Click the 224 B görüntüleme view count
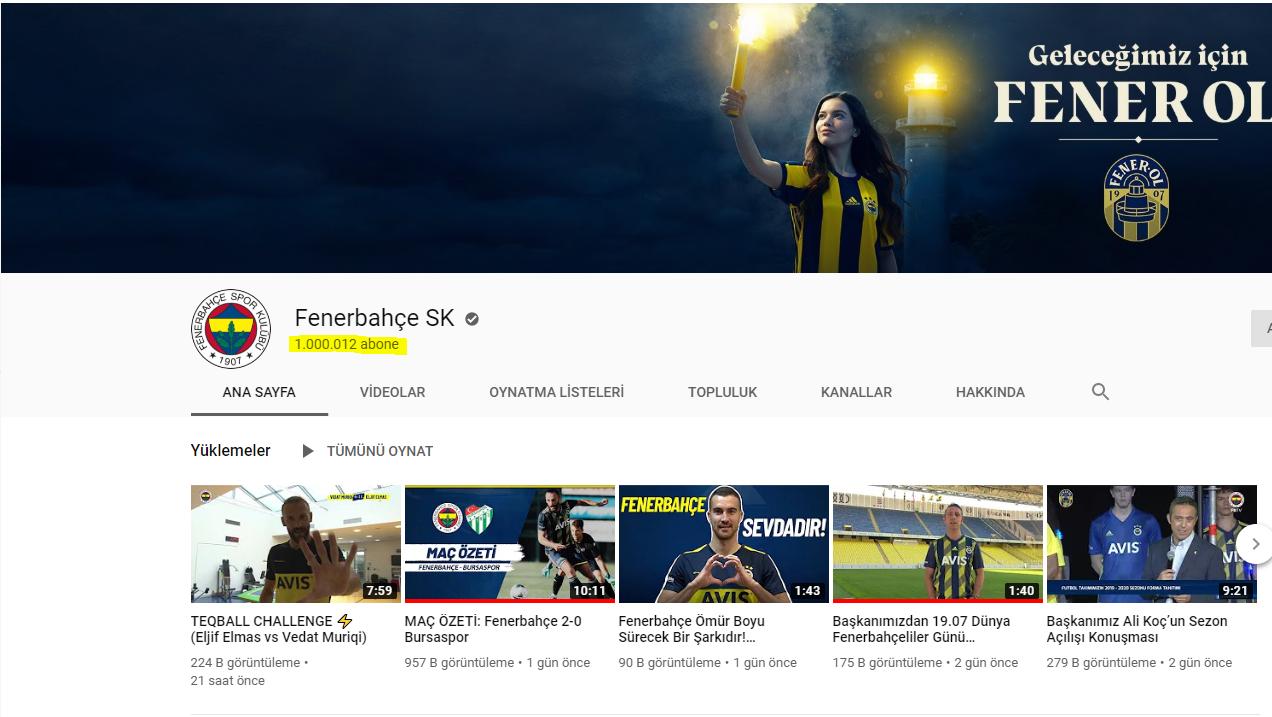1272x717 pixels. pos(245,662)
